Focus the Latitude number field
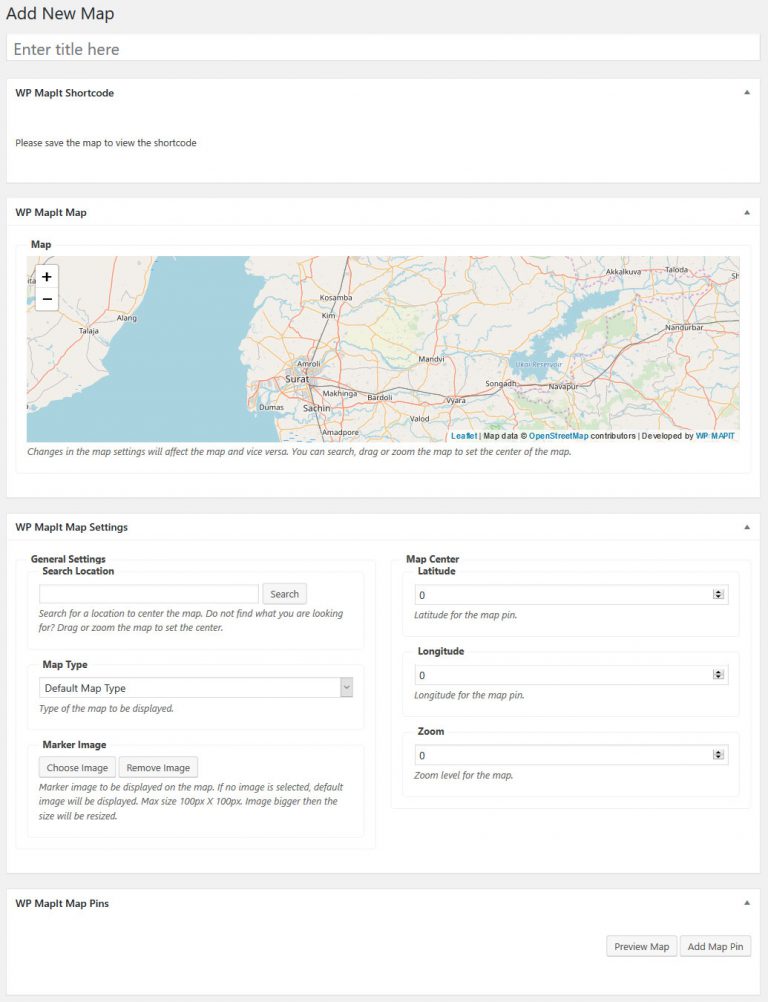 tap(571, 594)
